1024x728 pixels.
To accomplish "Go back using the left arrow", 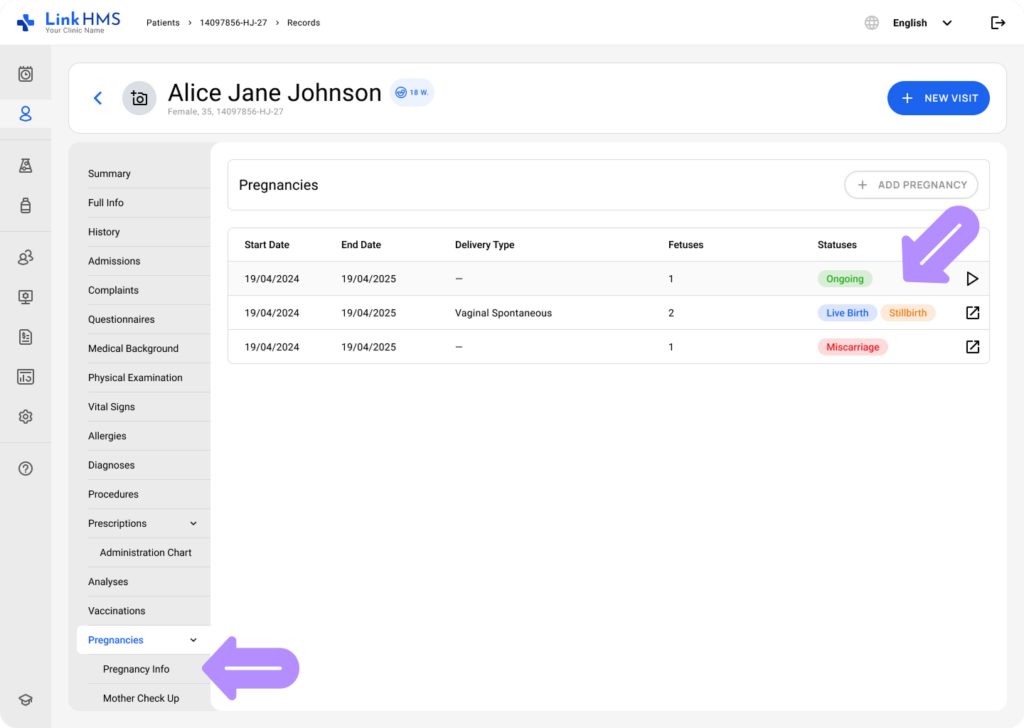I will (x=98, y=98).
